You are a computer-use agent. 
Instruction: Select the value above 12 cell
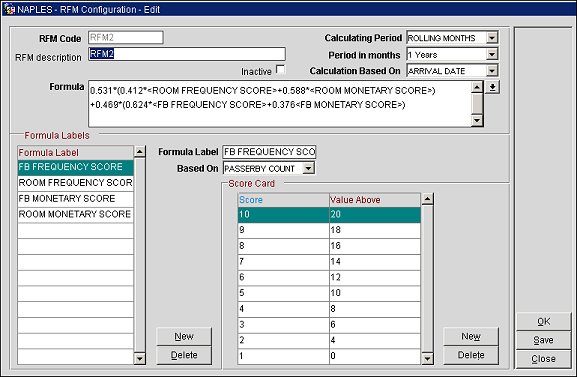point(375,278)
